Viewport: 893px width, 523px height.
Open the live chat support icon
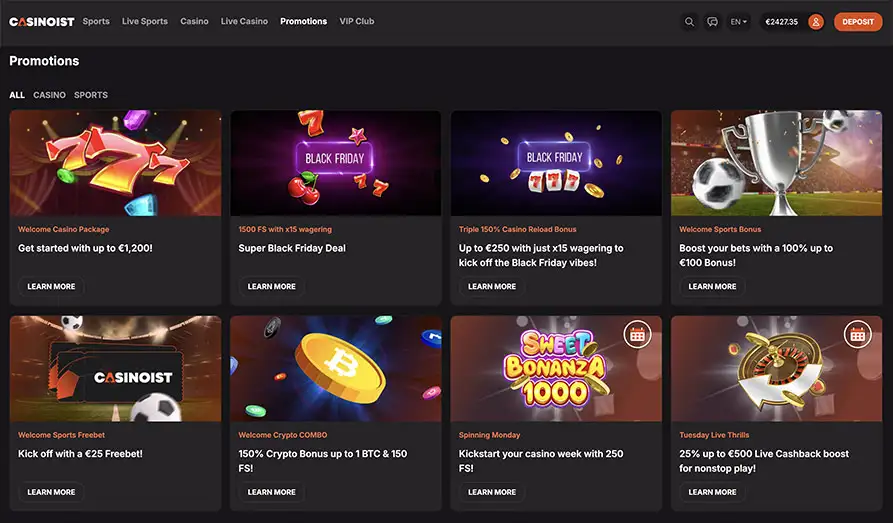pos(712,22)
